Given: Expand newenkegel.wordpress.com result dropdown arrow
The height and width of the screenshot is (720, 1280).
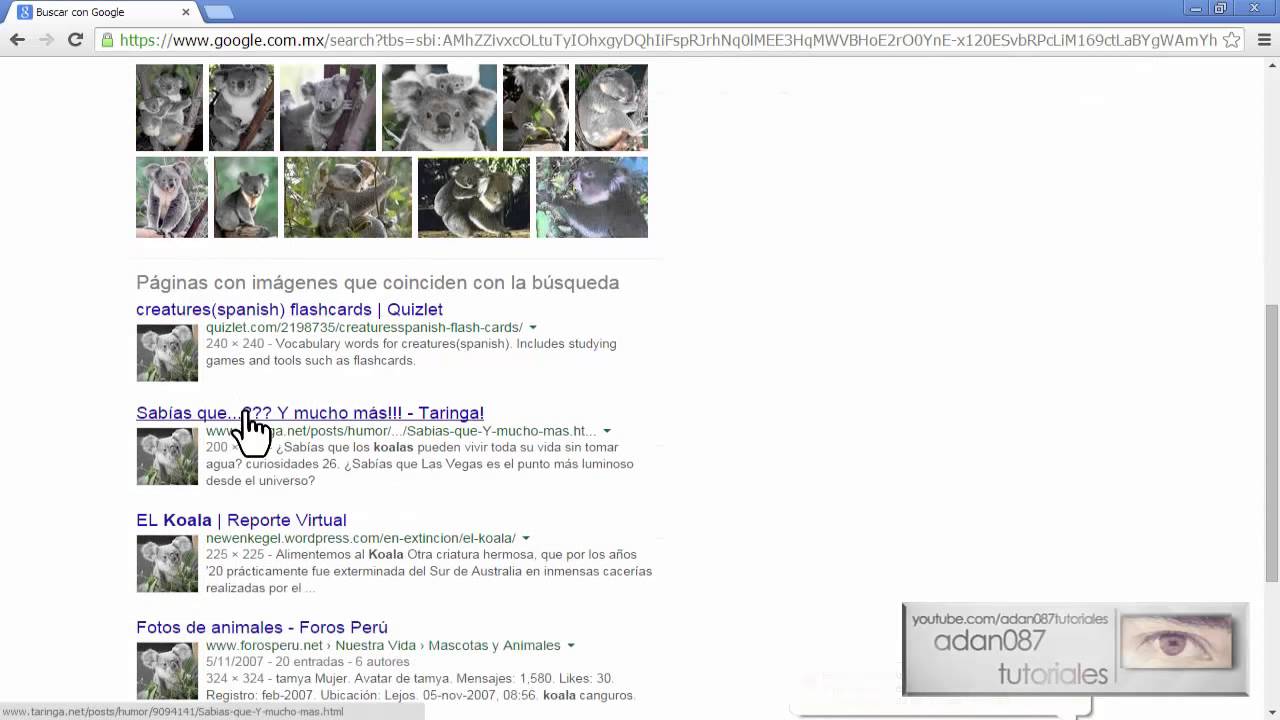Looking at the screenshot, I should [x=525, y=539].
